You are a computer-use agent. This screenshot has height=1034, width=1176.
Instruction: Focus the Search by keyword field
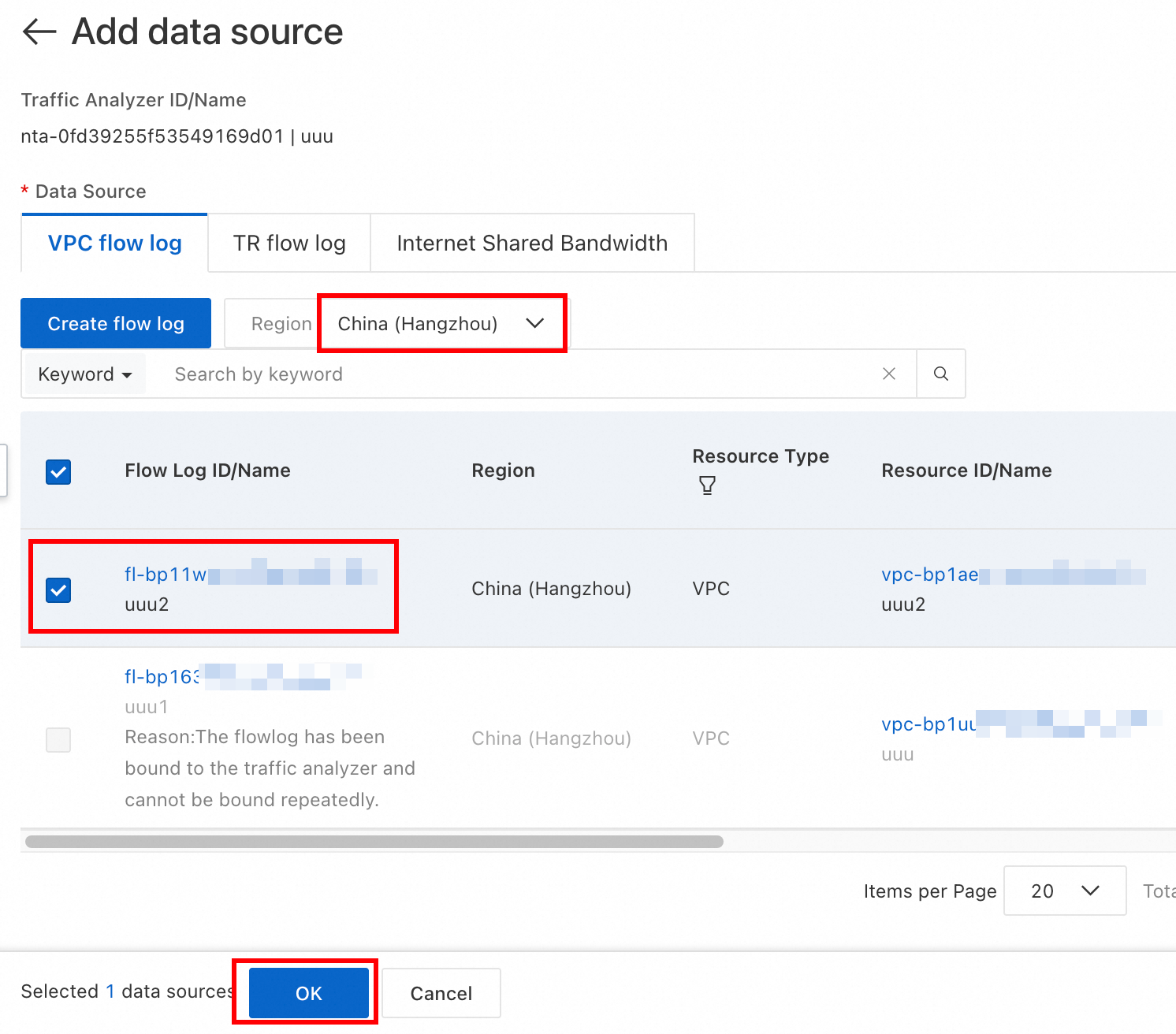coord(512,374)
